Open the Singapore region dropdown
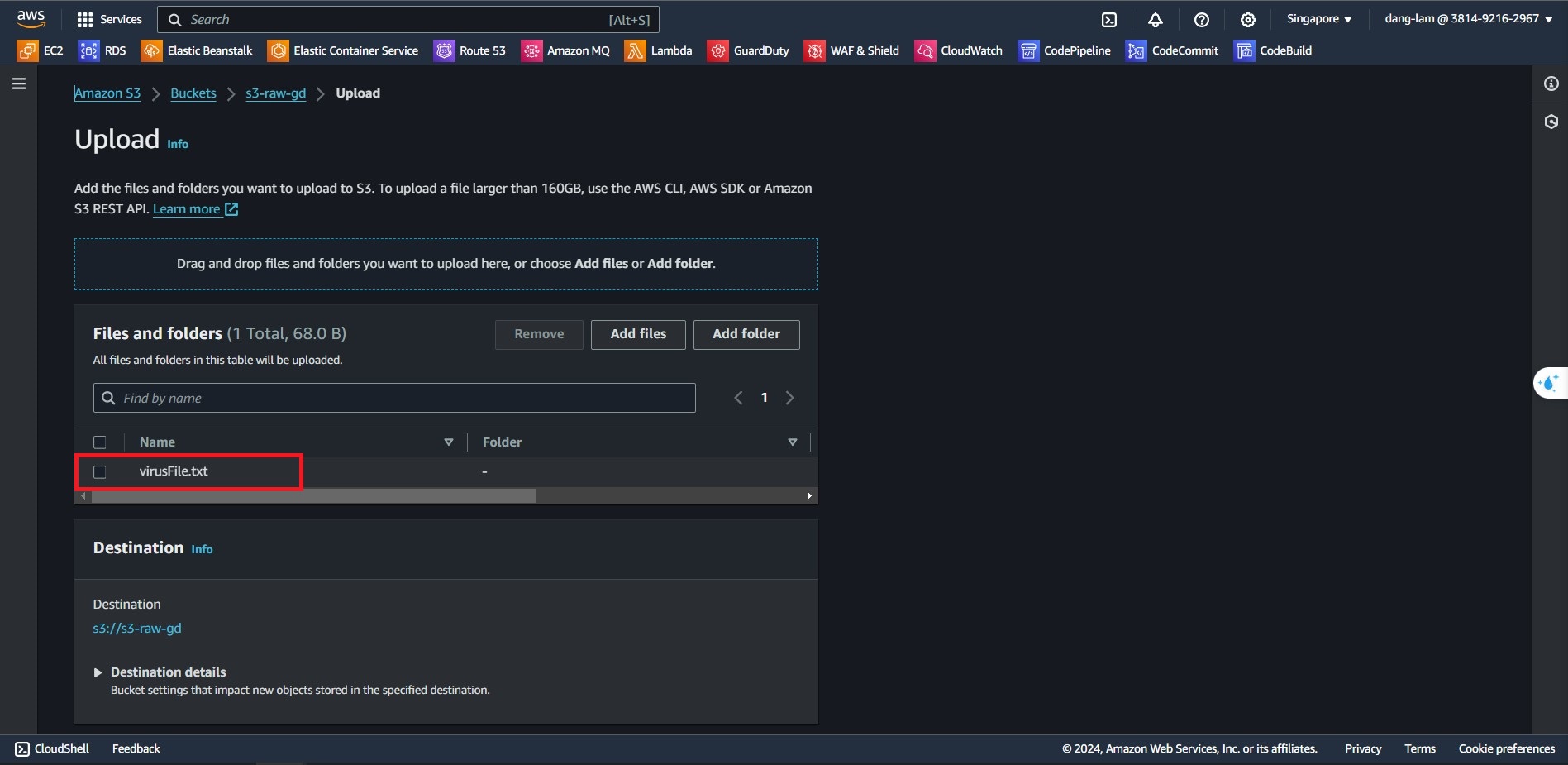The image size is (1568, 765). click(1318, 19)
